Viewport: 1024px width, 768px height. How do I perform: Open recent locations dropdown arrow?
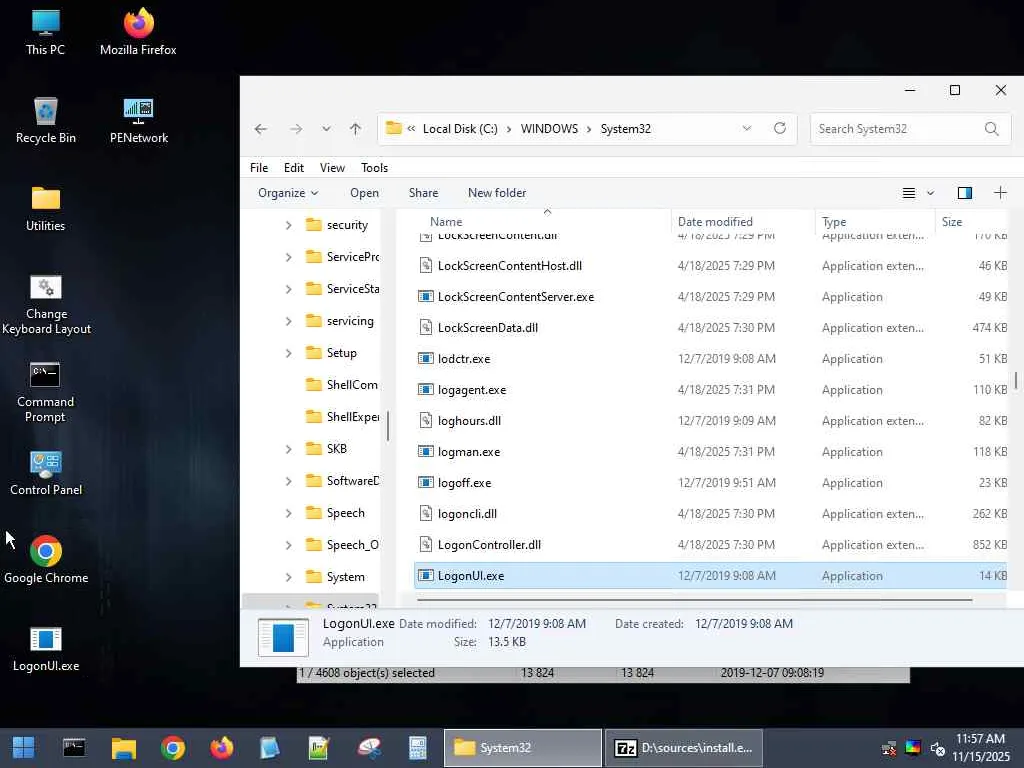[x=326, y=129]
